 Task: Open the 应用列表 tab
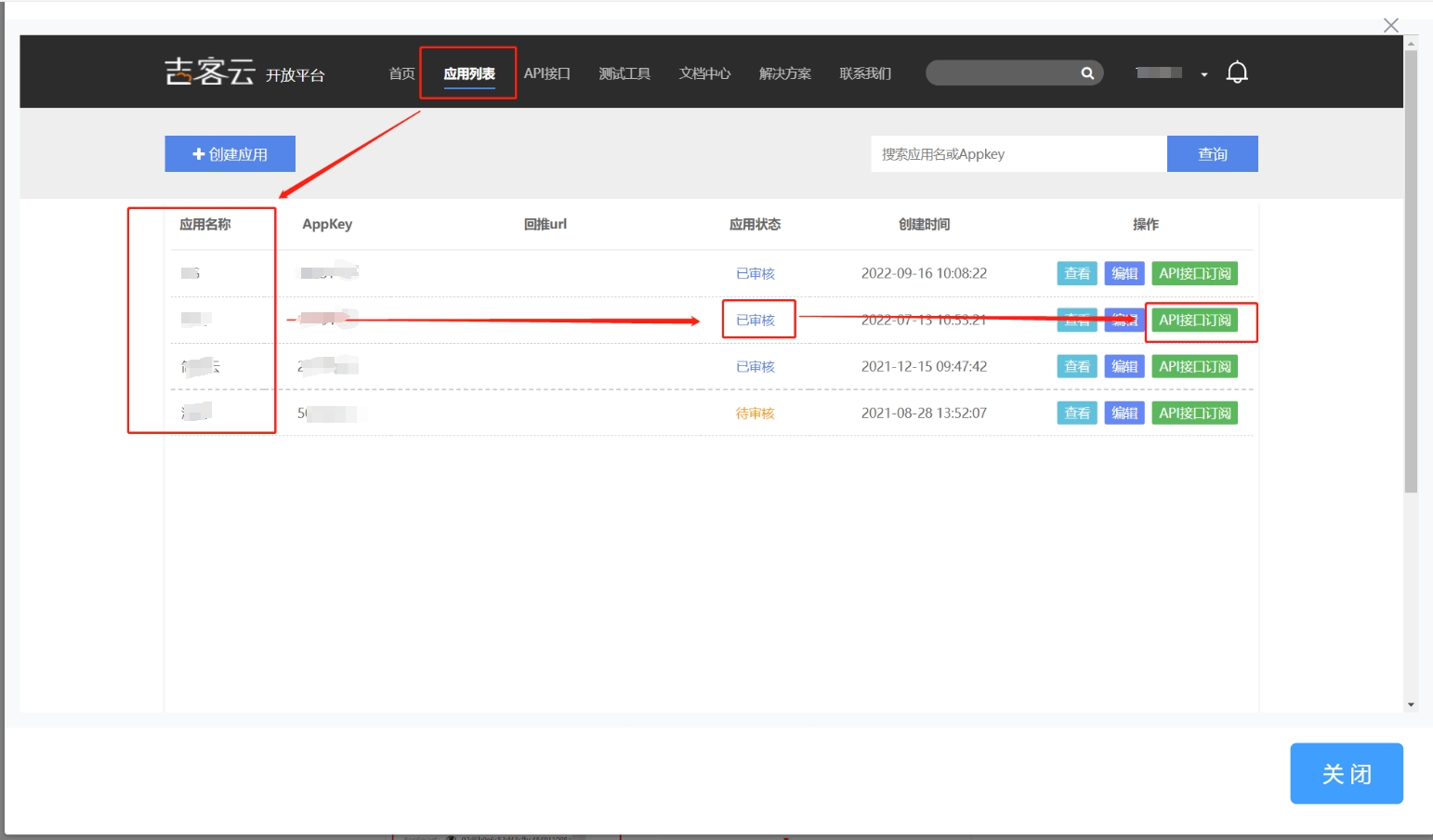pyautogui.click(x=468, y=73)
